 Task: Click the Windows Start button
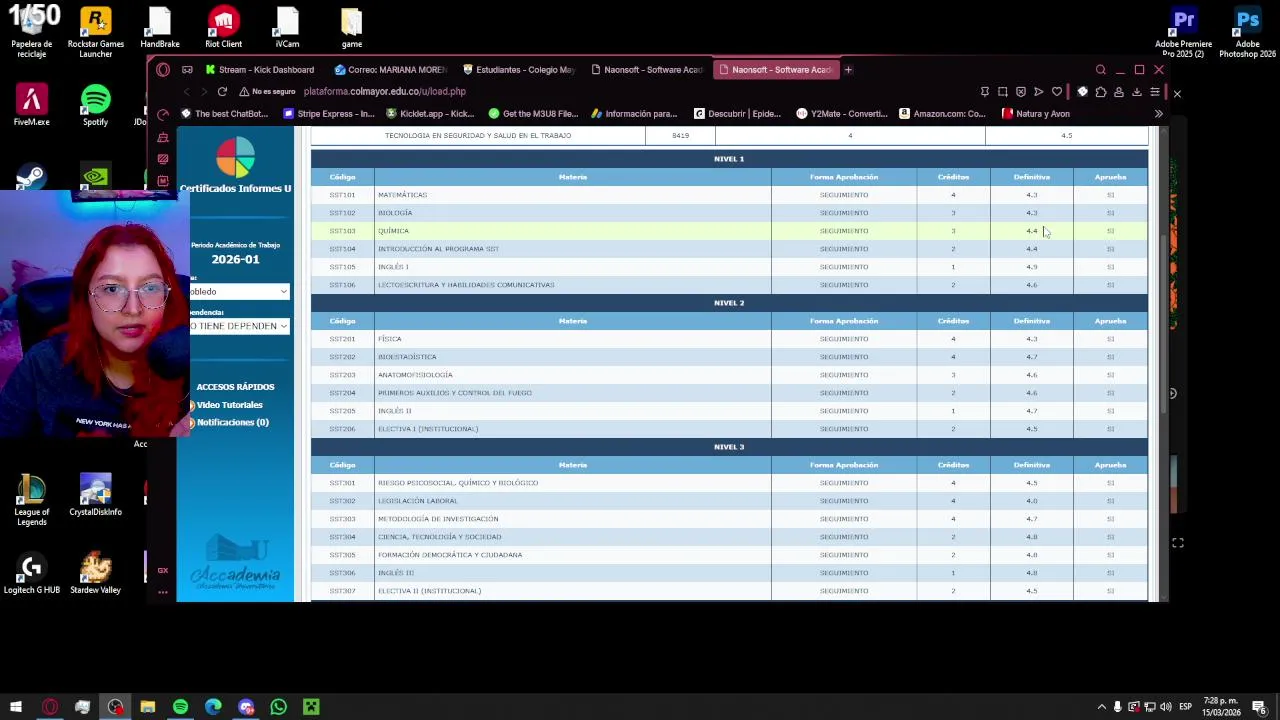[x=16, y=707]
